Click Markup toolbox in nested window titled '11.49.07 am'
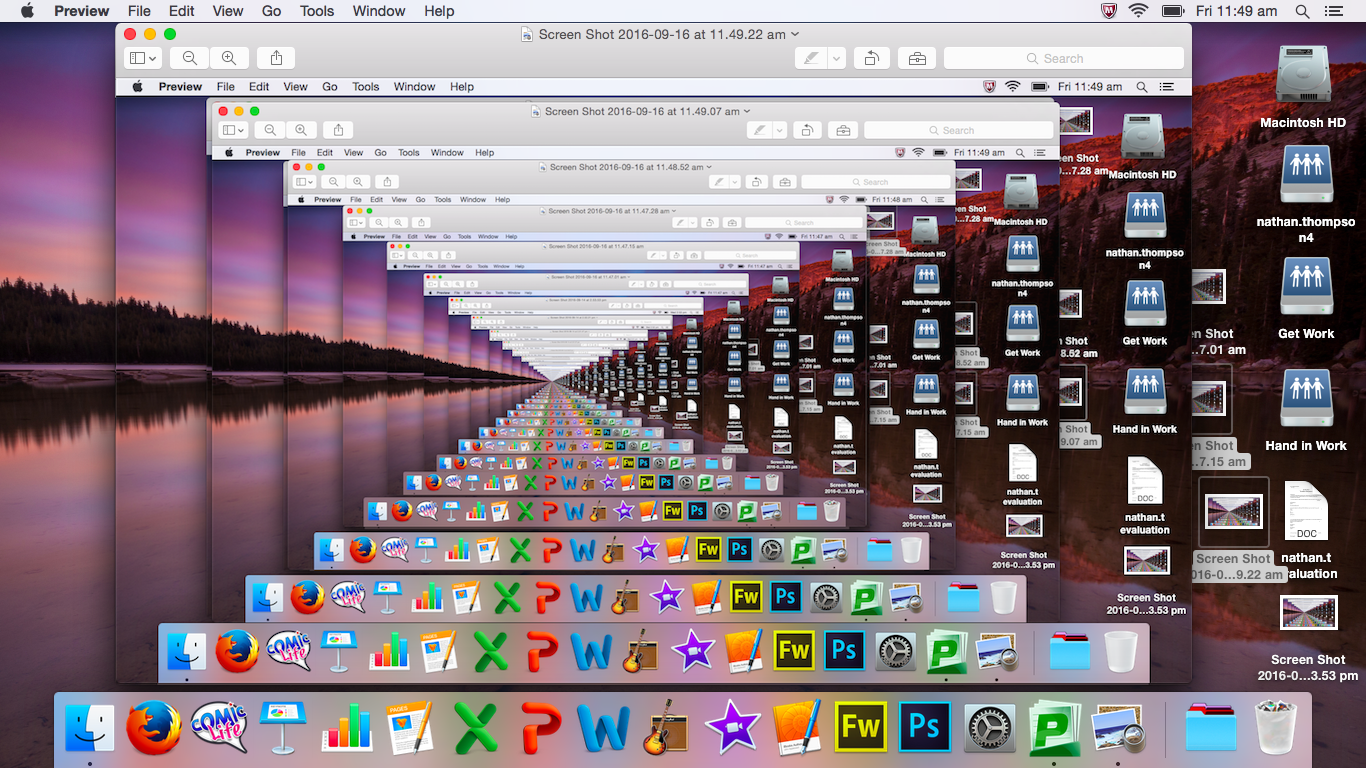The image size is (1366, 768). pyautogui.click(x=843, y=130)
